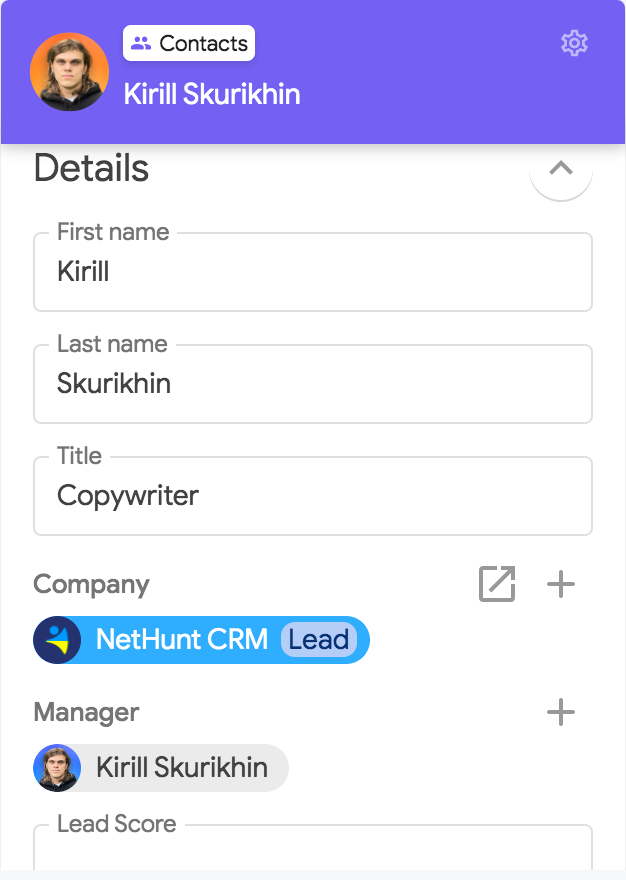Open the company record in a new window

click(497, 584)
